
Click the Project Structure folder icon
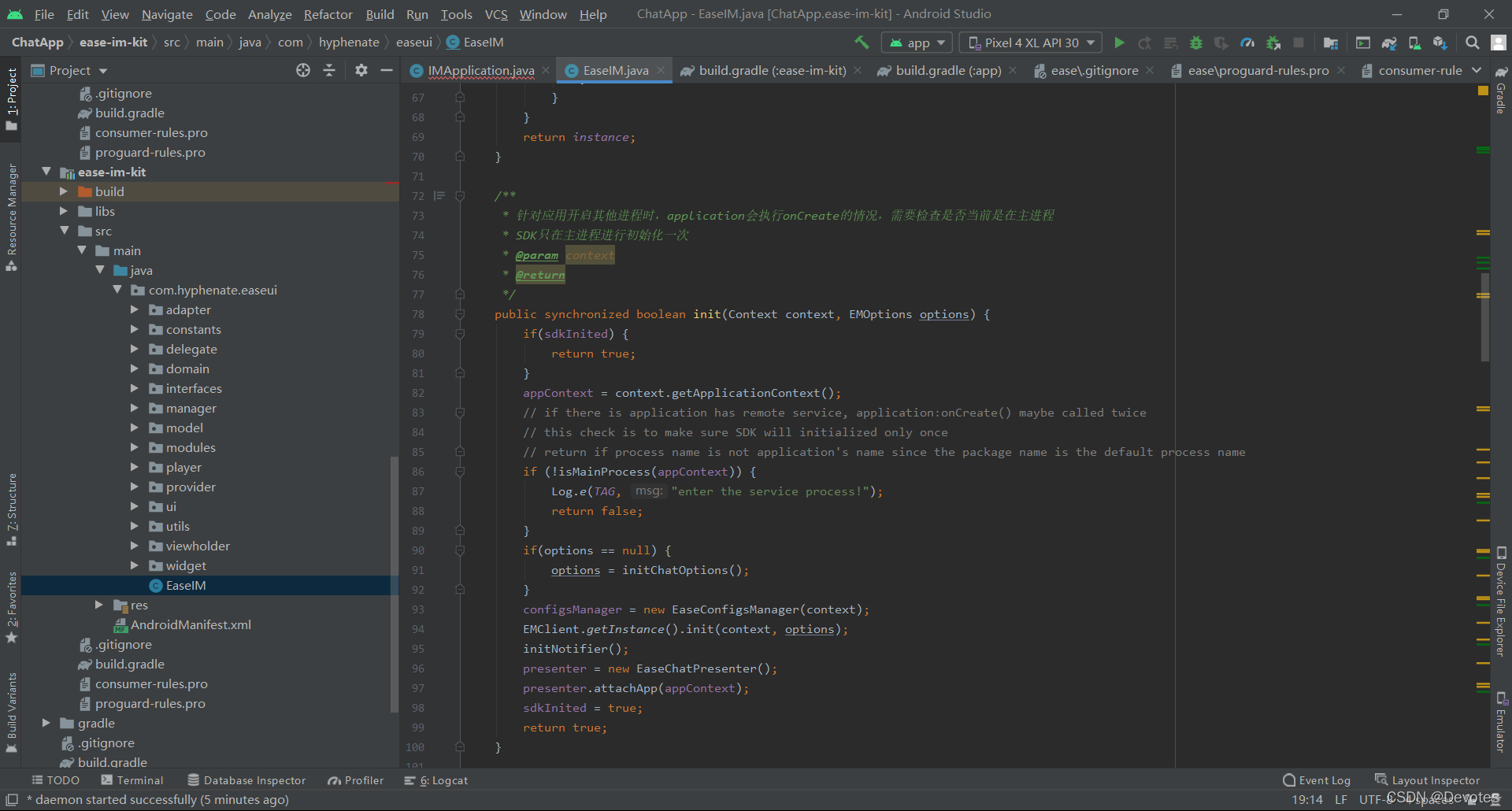(1331, 43)
